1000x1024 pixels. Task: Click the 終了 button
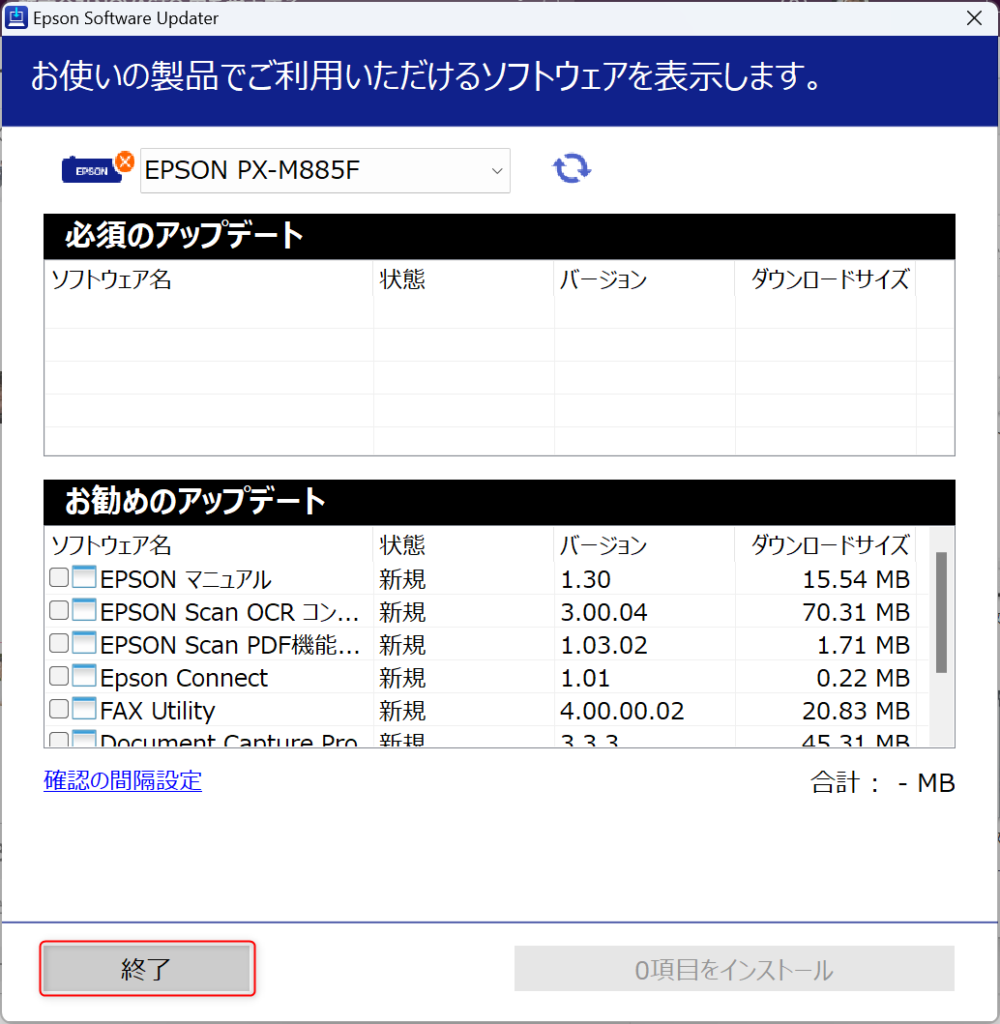click(147, 968)
